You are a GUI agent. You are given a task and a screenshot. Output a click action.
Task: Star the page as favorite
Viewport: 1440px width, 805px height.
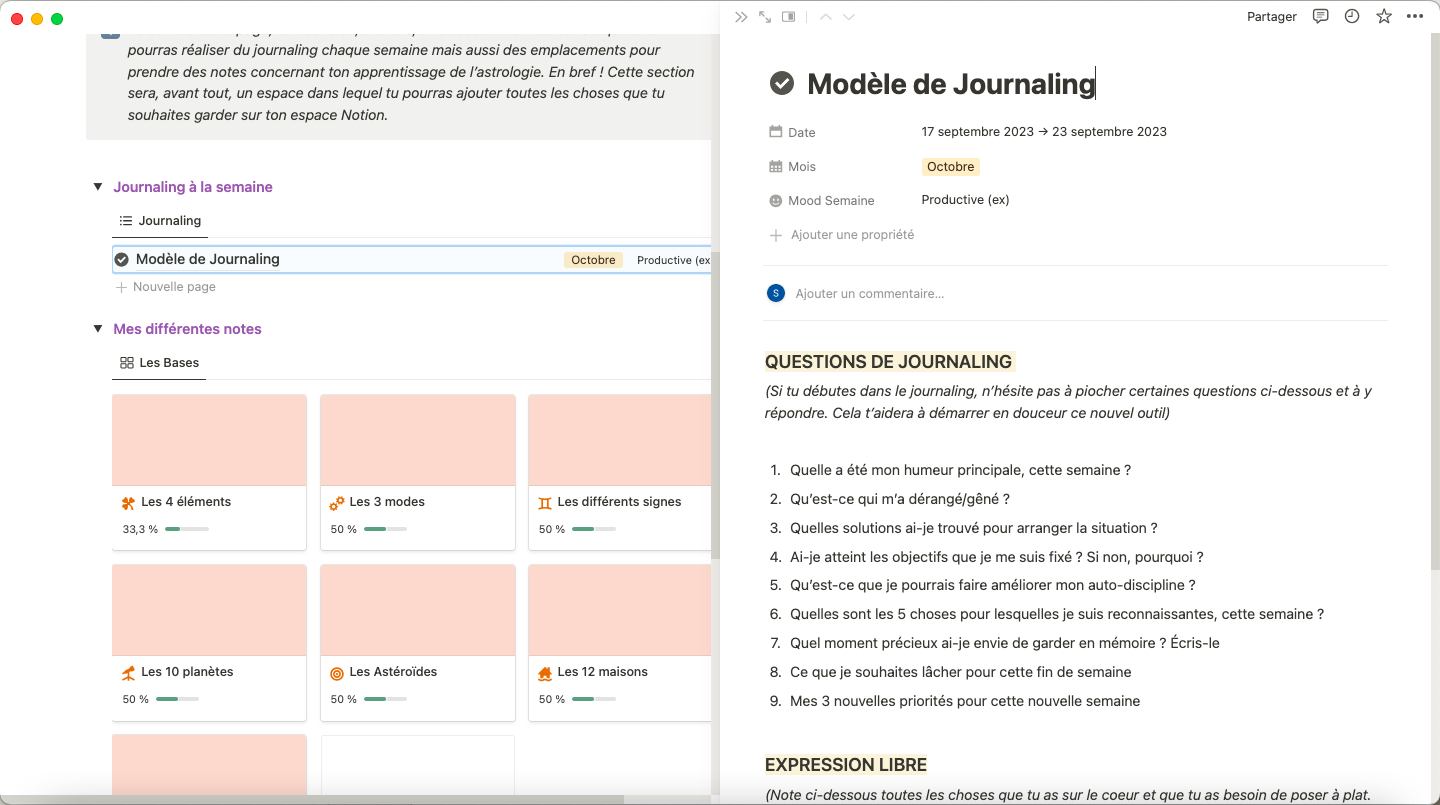coord(1384,17)
